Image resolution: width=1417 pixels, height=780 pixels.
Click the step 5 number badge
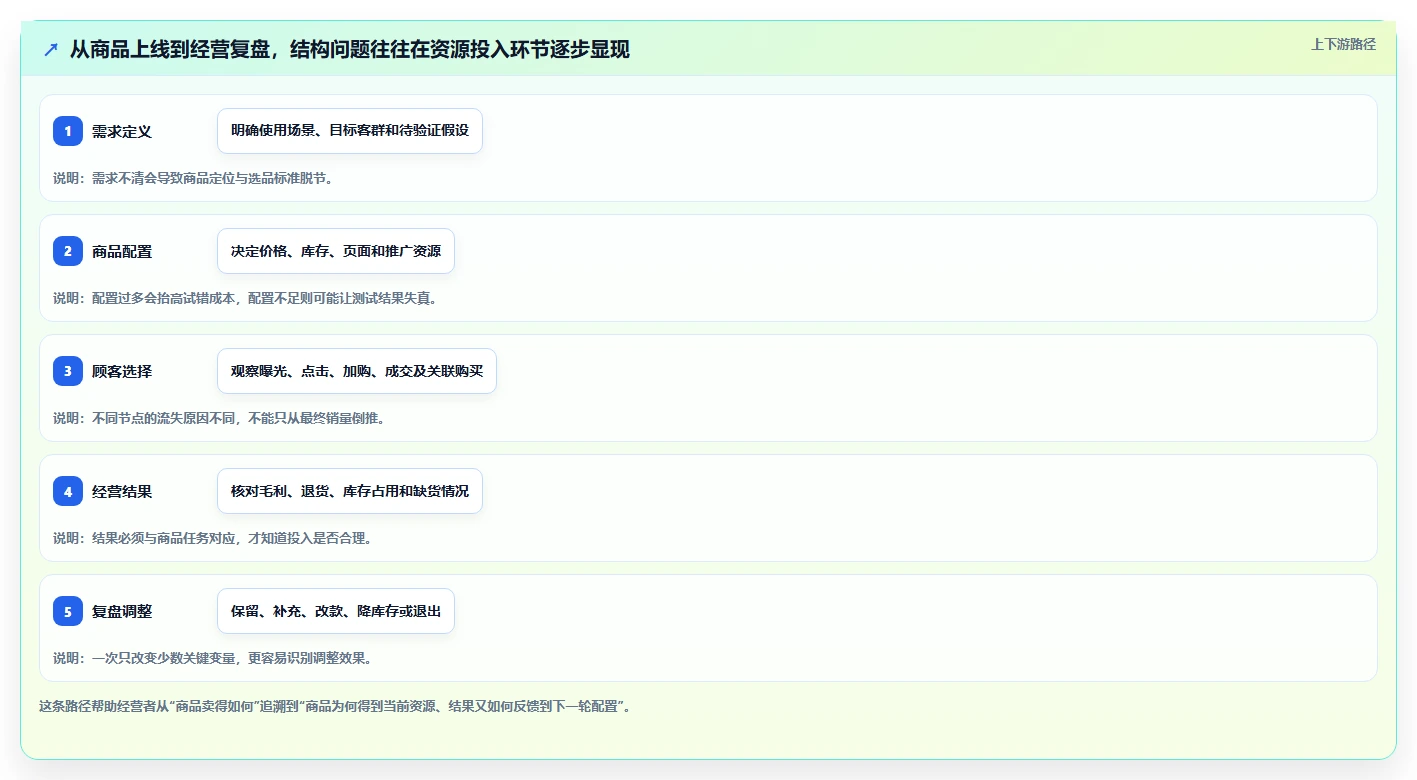tap(68, 611)
